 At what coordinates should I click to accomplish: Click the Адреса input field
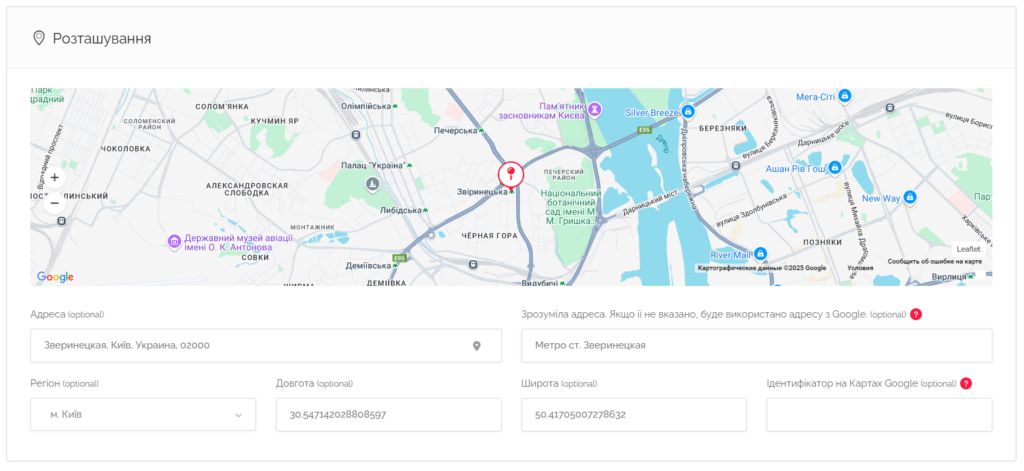click(266, 346)
